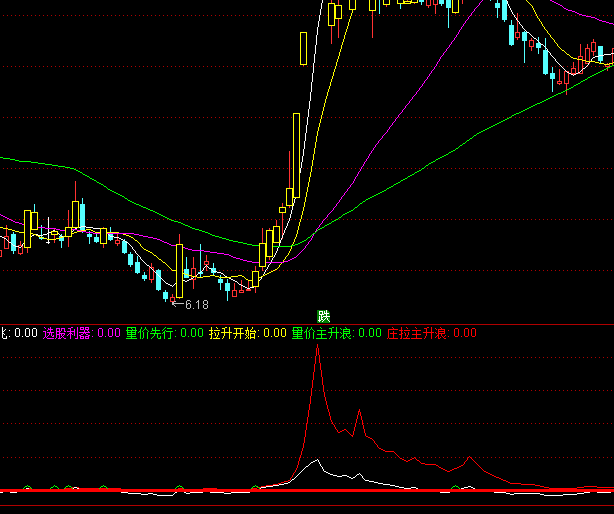This screenshot has width=614, height=514.
Task: Click the small red hump at indicator's right side
Action: pos(466,458)
